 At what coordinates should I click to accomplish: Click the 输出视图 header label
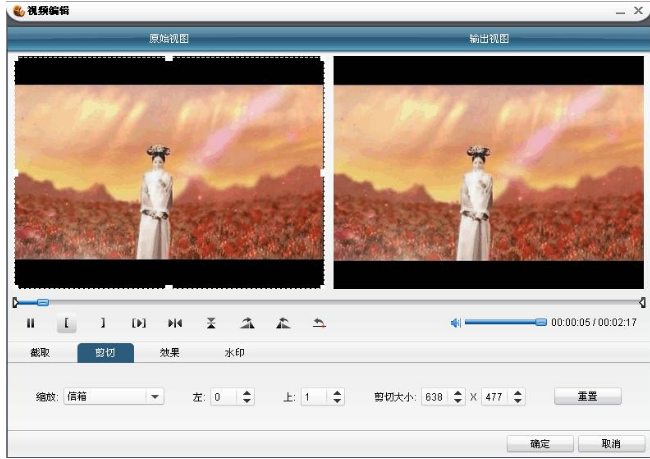[489, 39]
